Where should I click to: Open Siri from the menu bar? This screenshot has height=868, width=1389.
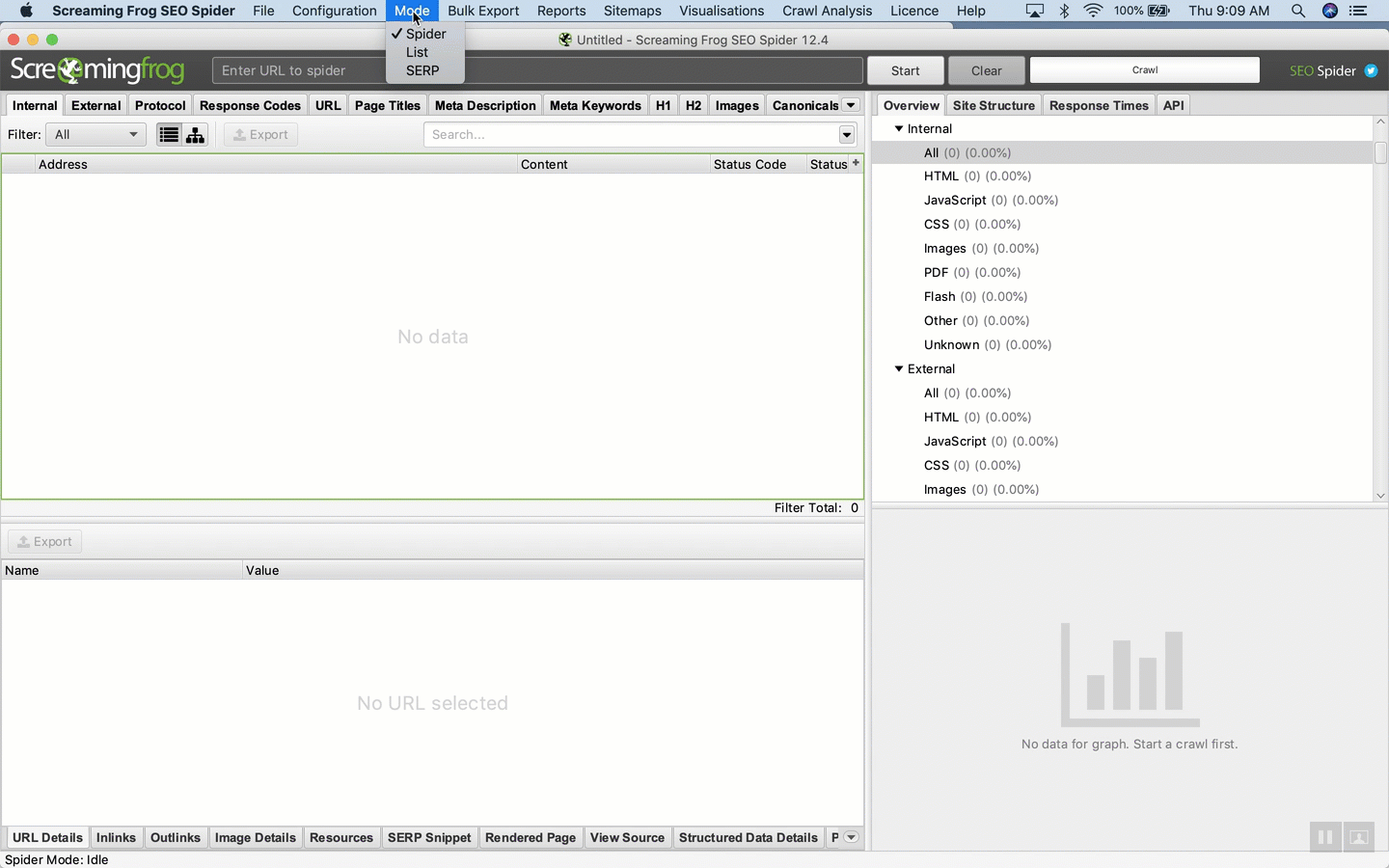tap(1330, 11)
